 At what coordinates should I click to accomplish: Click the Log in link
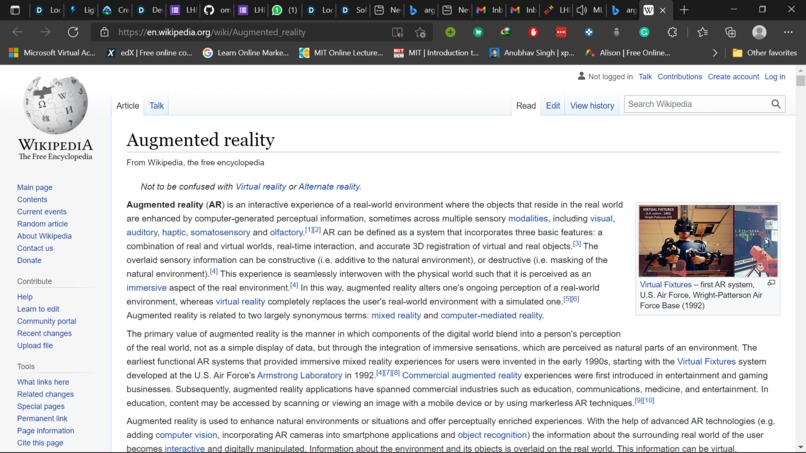pos(775,77)
